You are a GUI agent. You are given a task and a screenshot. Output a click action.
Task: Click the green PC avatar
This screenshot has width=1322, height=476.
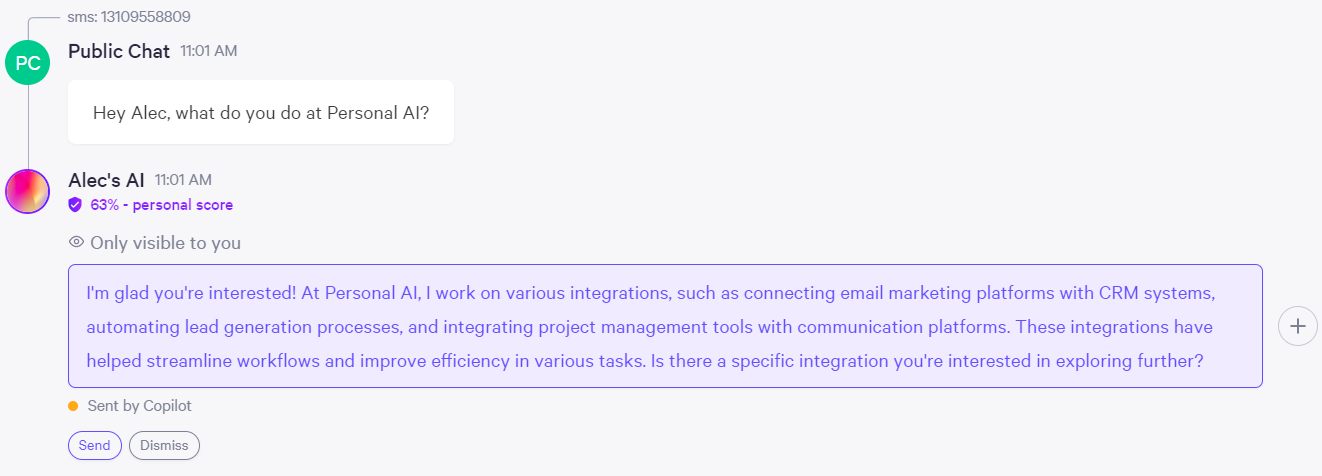(28, 63)
